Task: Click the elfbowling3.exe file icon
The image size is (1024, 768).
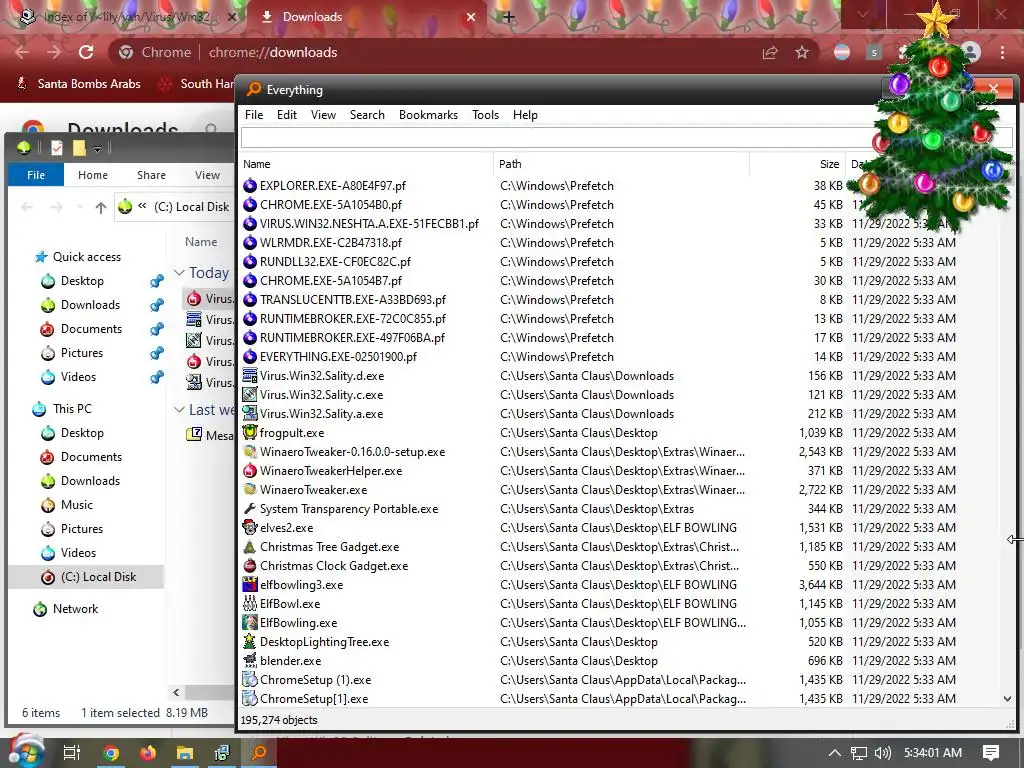Action: pyautogui.click(x=249, y=584)
